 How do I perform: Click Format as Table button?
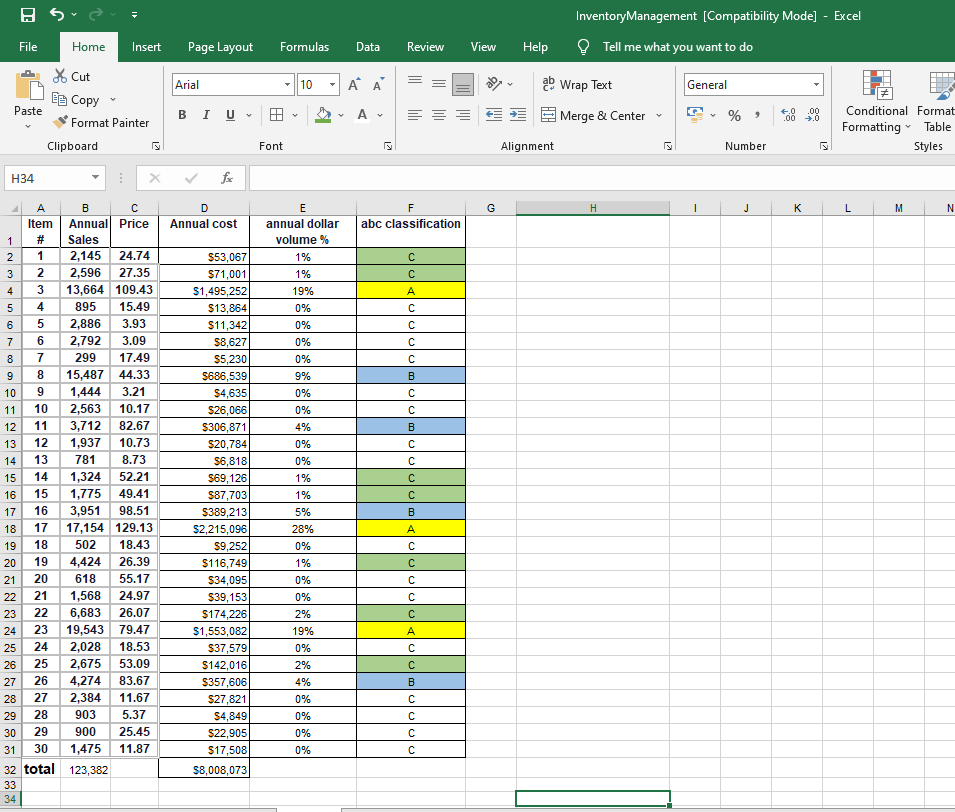[936, 101]
